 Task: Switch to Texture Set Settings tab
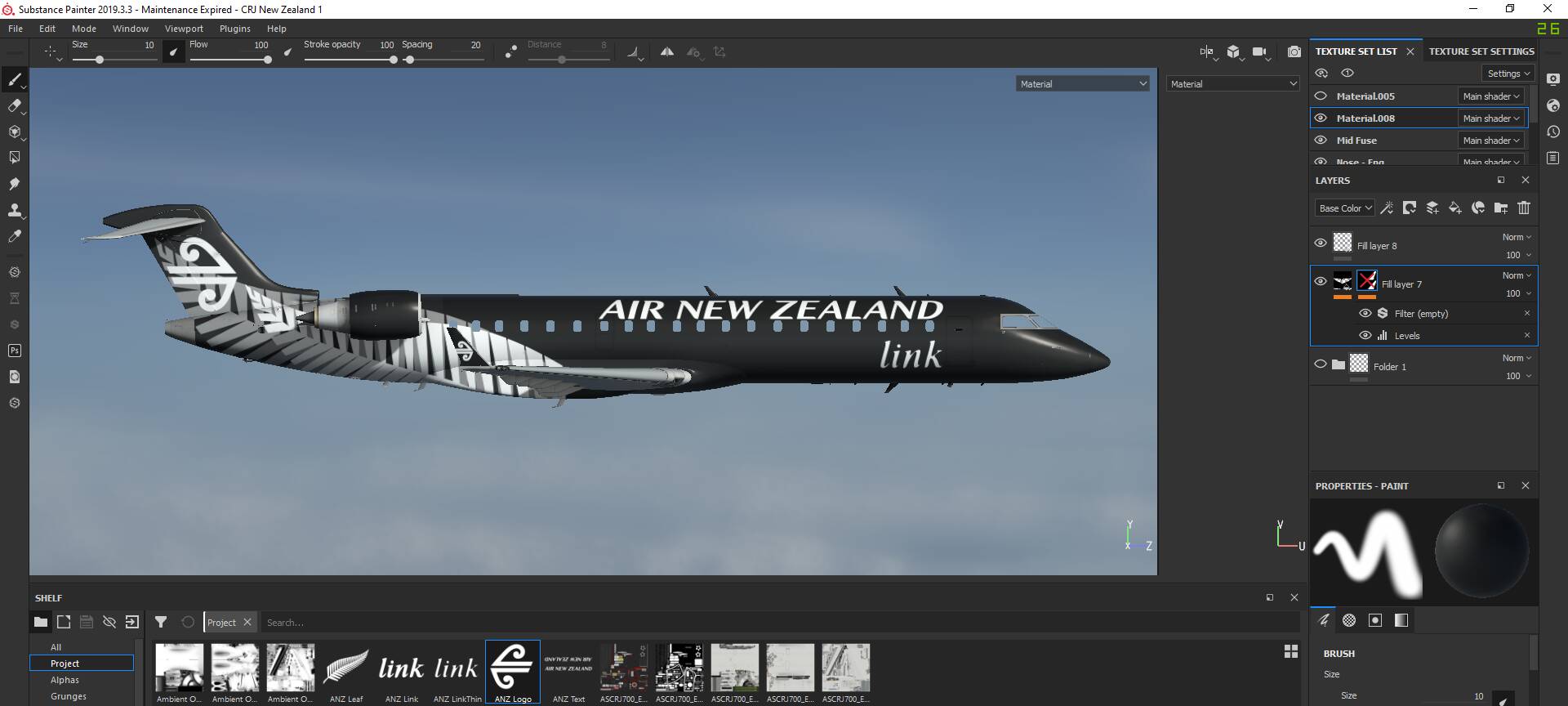click(1481, 51)
